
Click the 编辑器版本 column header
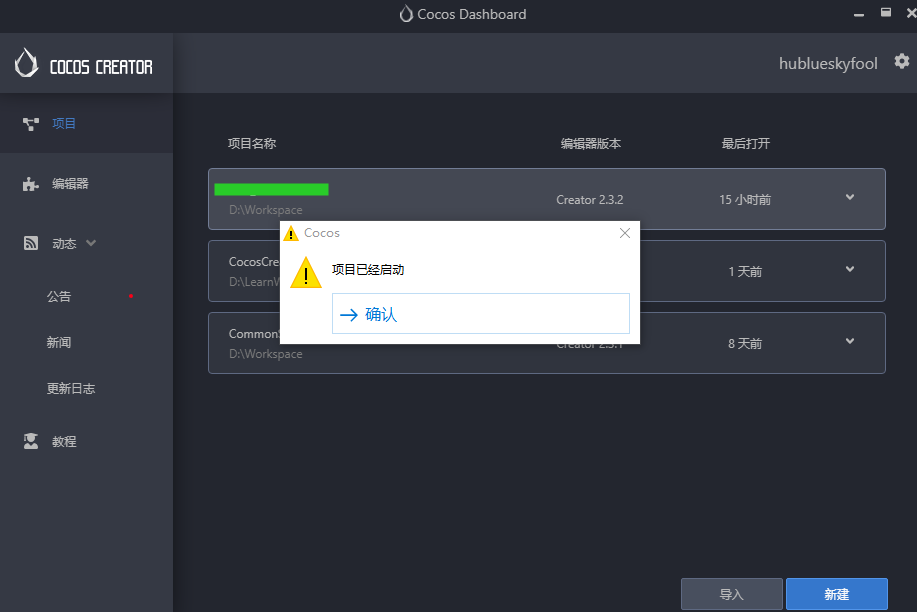[x=591, y=143]
